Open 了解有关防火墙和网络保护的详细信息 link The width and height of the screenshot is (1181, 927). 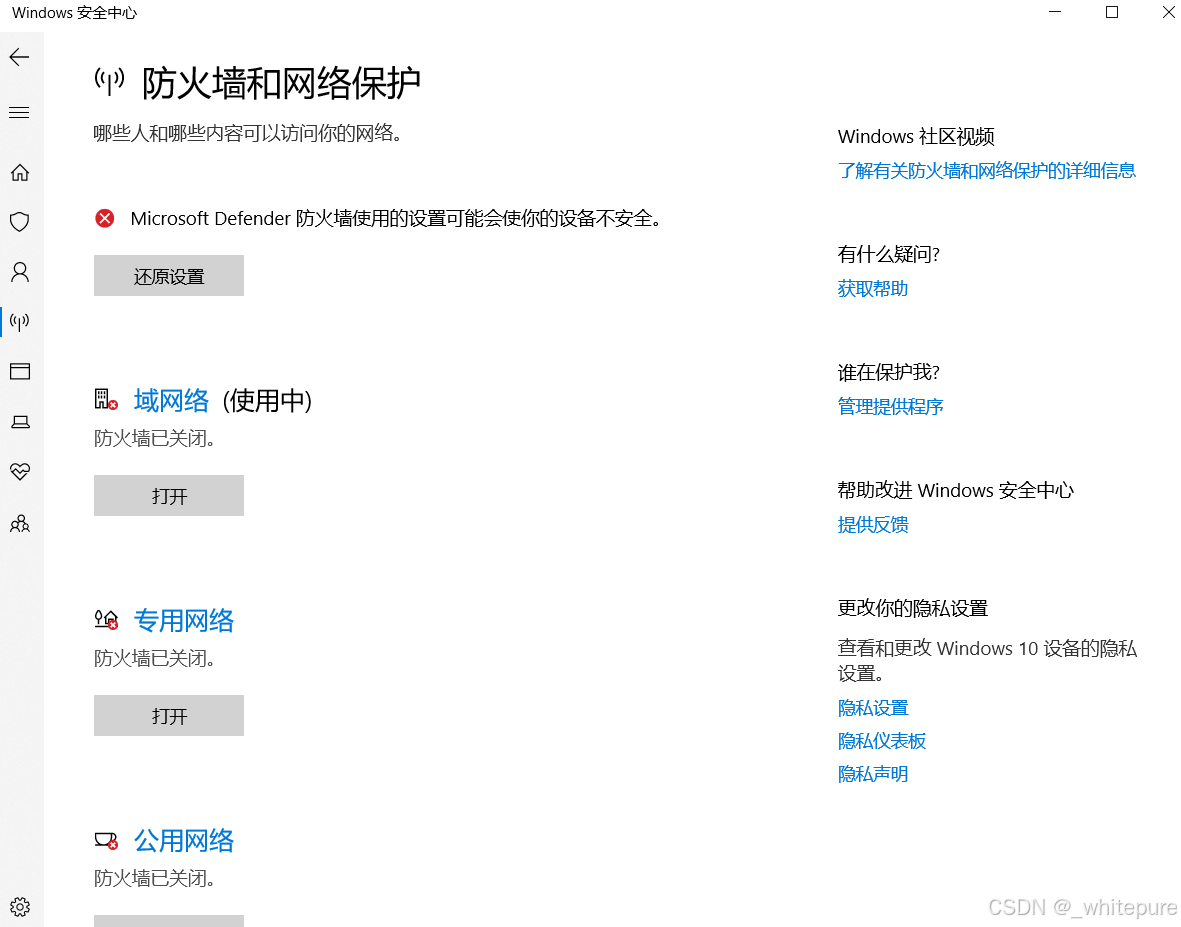point(987,171)
